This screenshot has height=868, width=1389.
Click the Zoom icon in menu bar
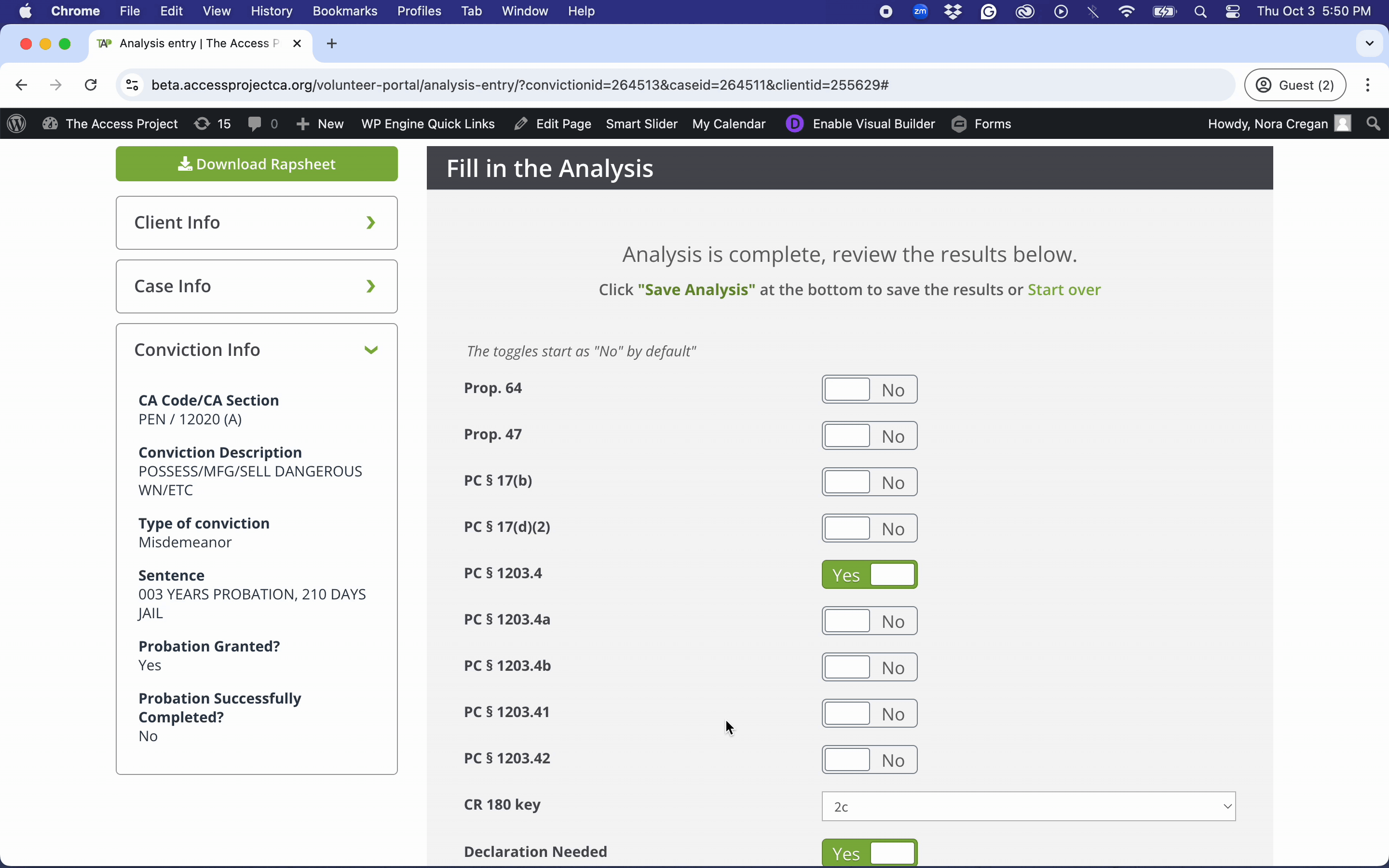coord(921,12)
